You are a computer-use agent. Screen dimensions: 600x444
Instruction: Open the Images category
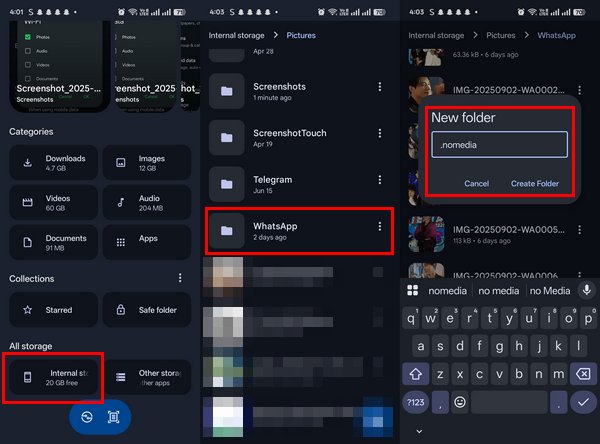(x=146, y=163)
